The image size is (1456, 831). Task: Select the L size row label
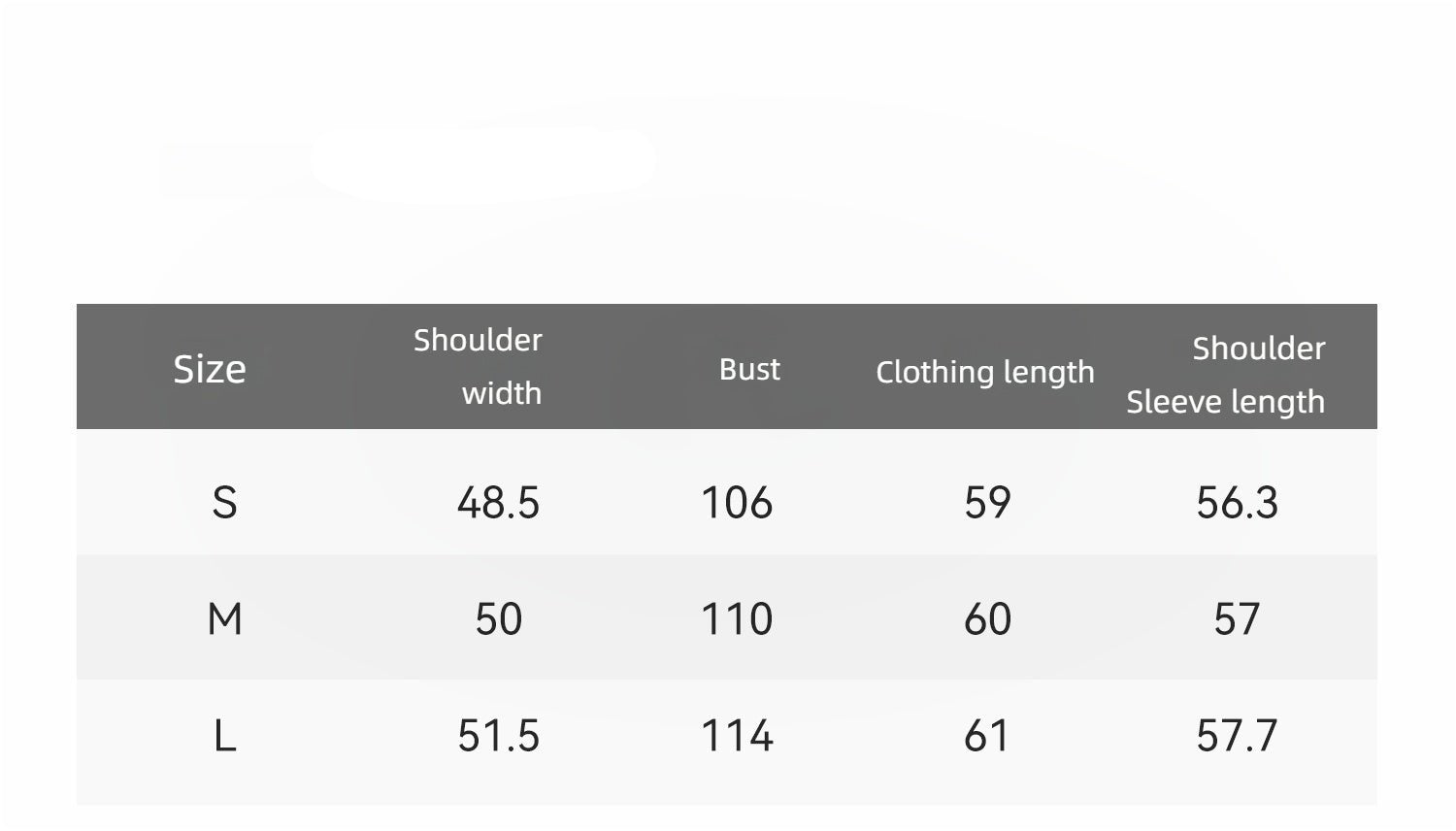pos(224,736)
